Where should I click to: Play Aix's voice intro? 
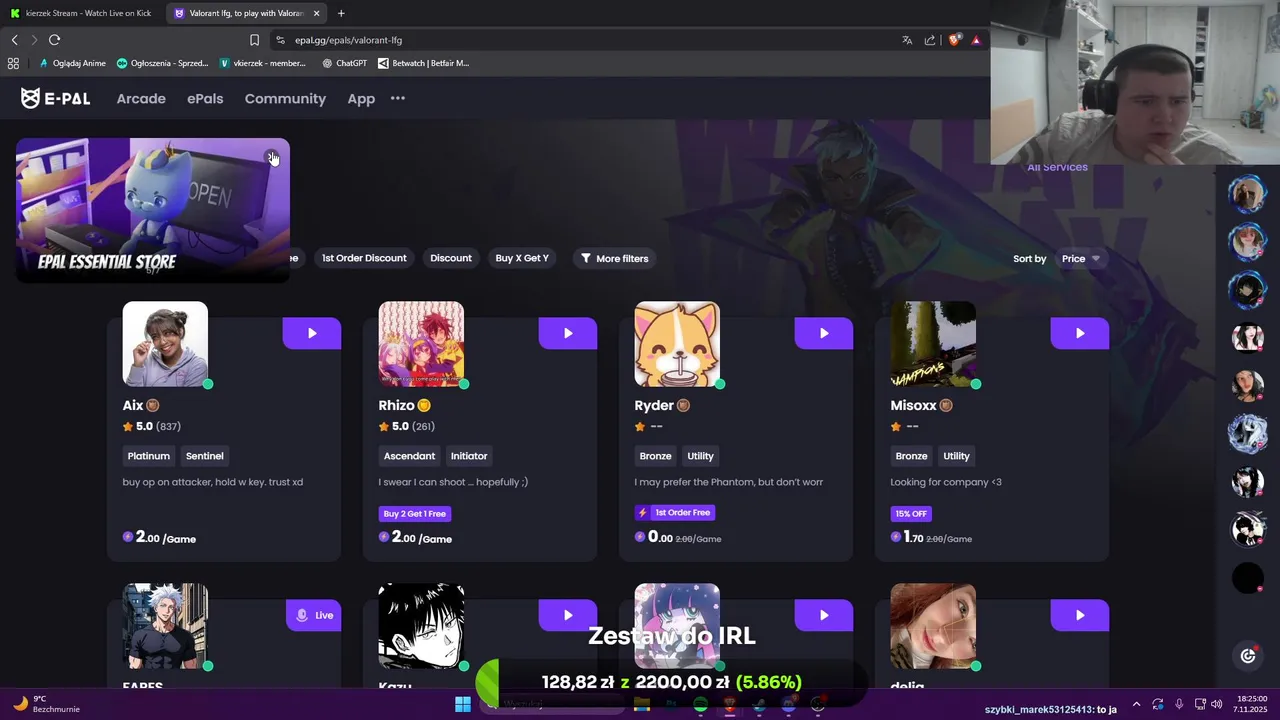pyautogui.click(x=312, y=333)
